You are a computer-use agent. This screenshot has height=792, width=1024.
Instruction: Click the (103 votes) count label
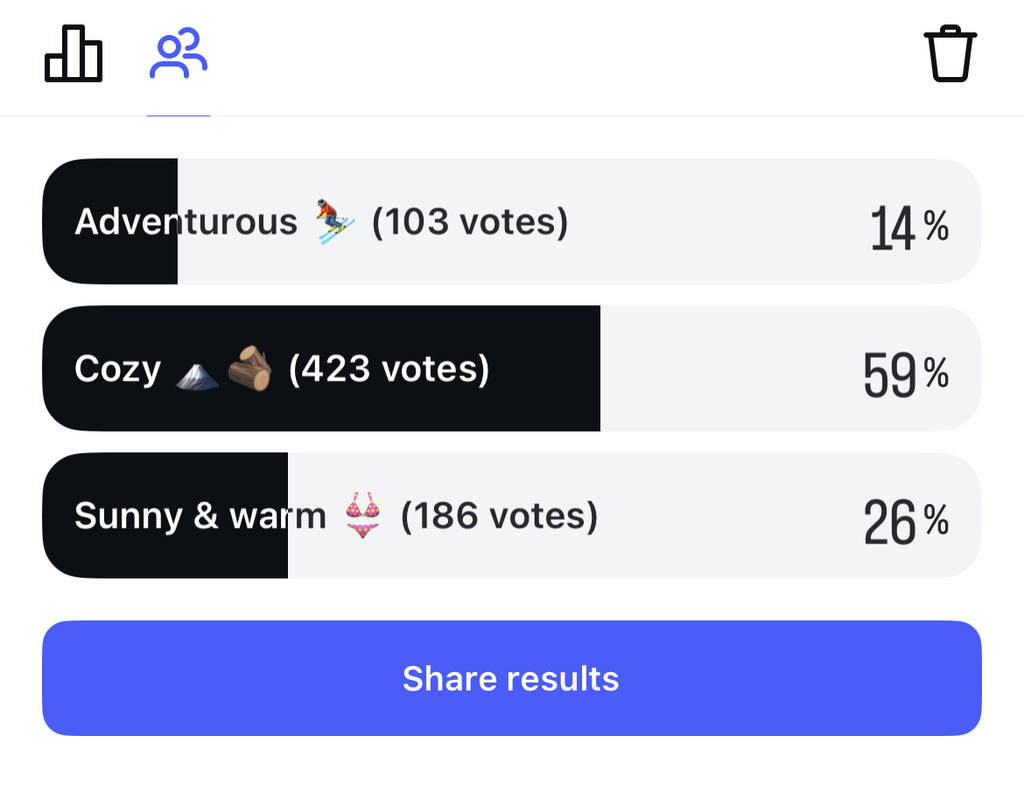[470, 221]
